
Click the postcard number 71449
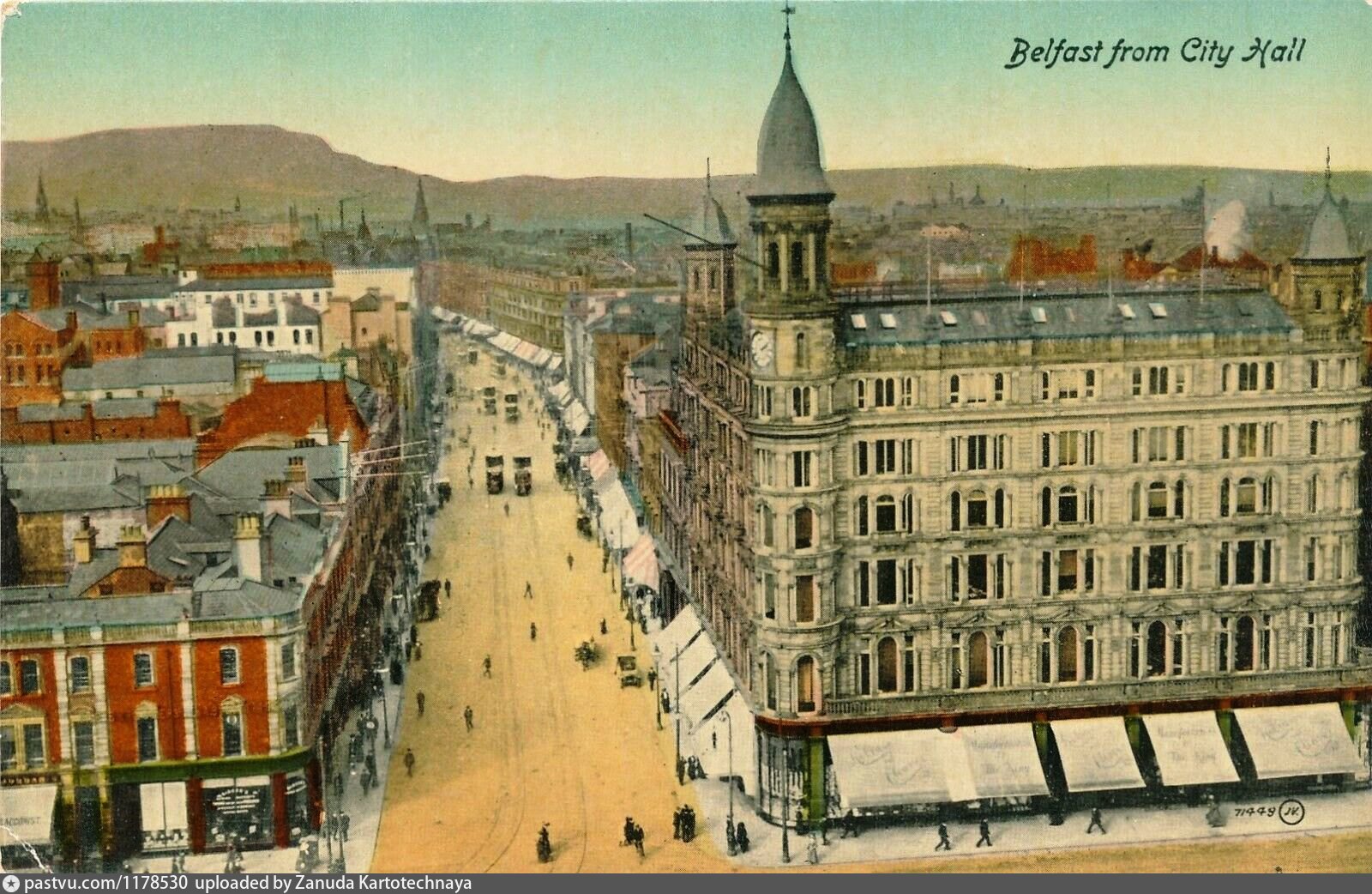coord(1255,812)
